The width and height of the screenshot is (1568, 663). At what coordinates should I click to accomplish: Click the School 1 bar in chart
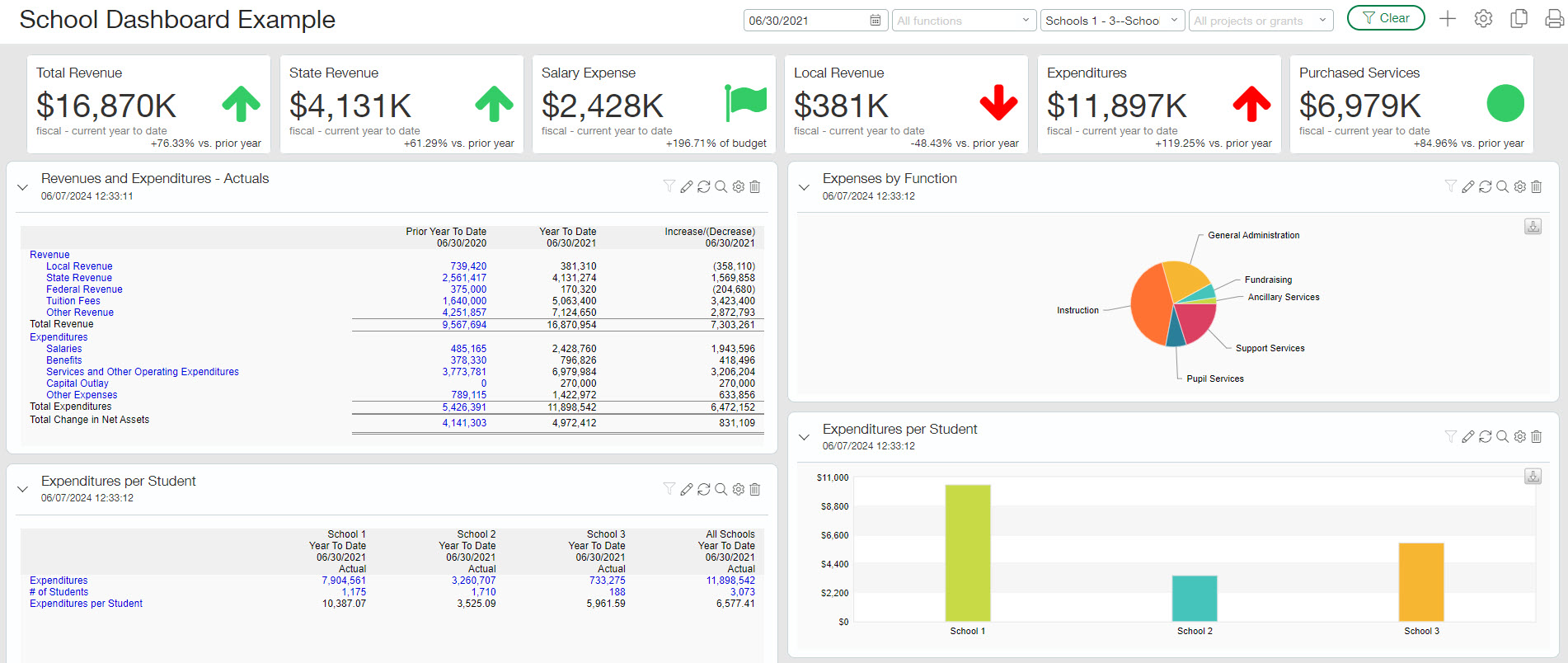click(967, 552)
